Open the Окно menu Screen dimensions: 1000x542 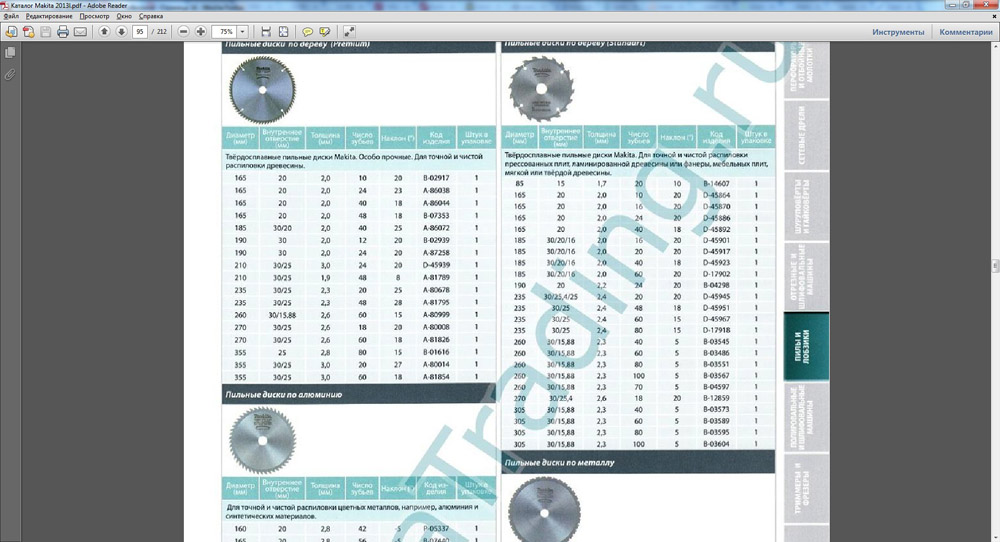coord(124,16)
